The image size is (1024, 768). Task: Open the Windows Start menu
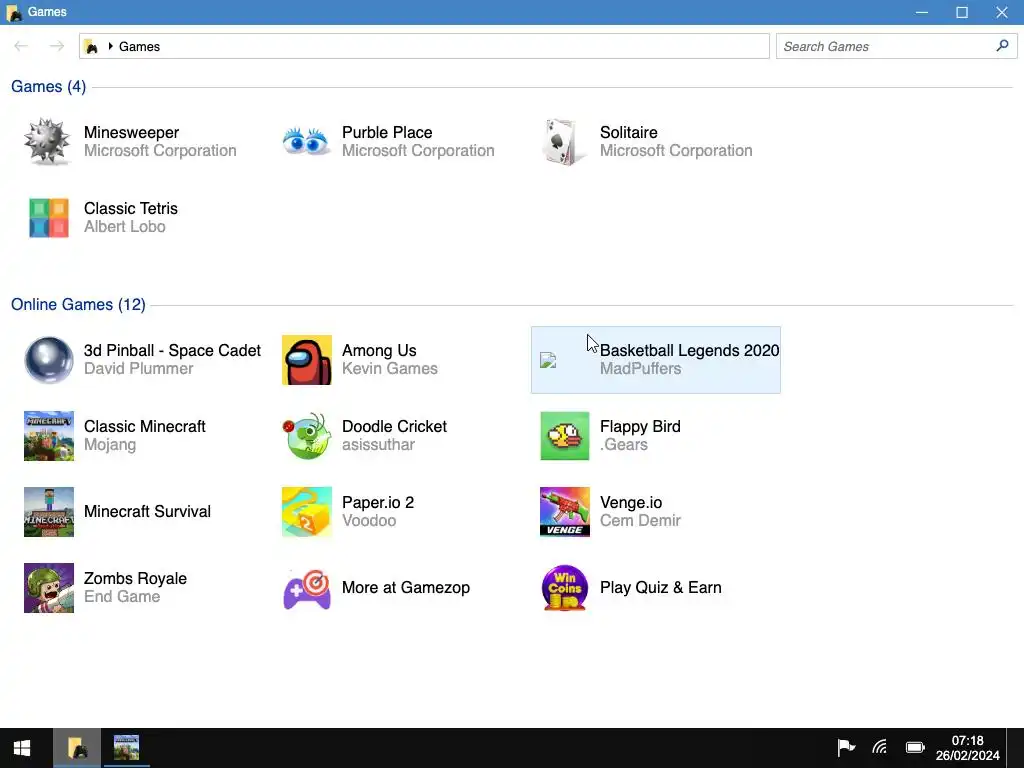coord(22,748)
